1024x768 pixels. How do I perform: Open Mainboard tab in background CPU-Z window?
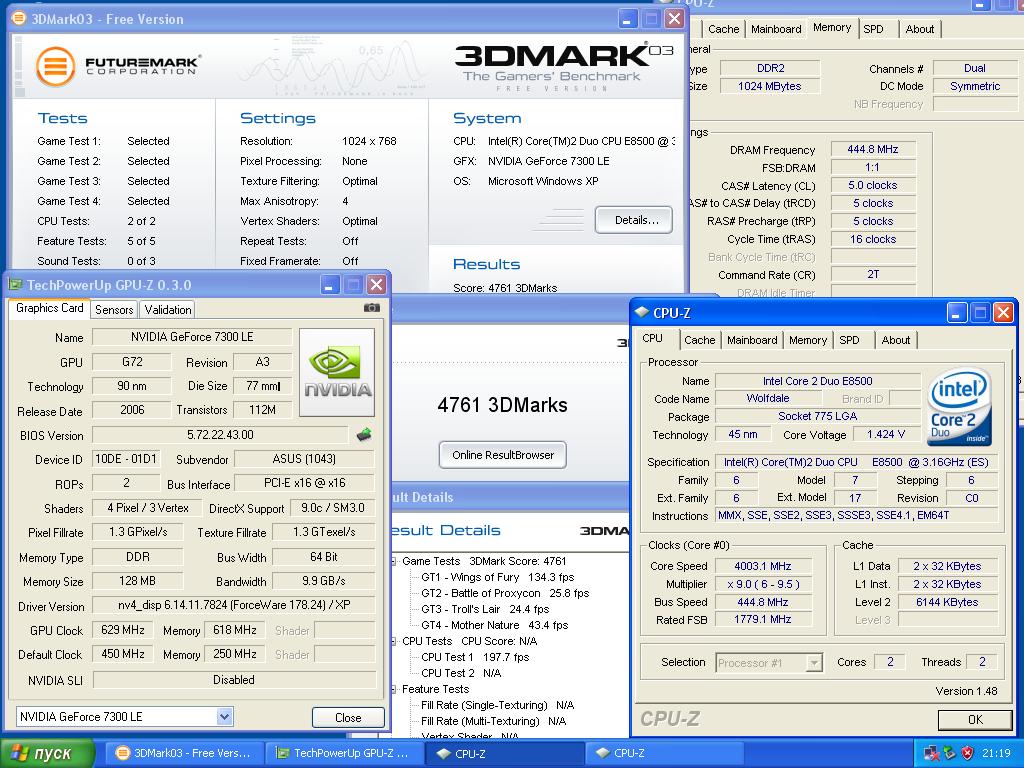776,29
